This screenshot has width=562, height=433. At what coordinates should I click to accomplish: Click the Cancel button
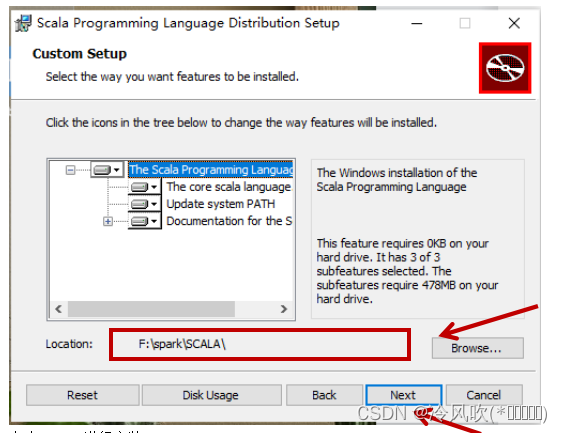pyautogui.click(x=484, y=395)
